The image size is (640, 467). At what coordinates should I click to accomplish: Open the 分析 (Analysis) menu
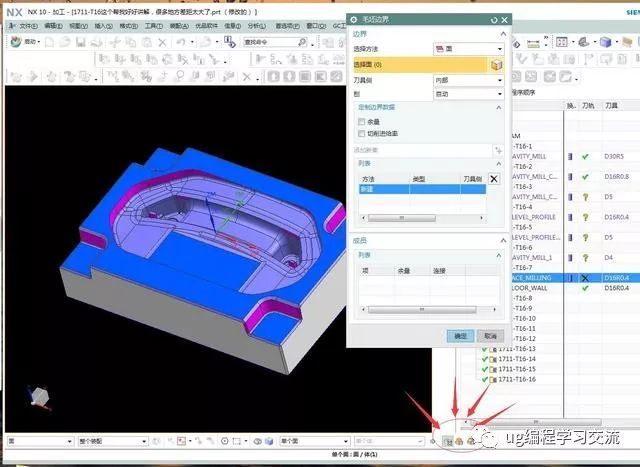pos(256,26)
